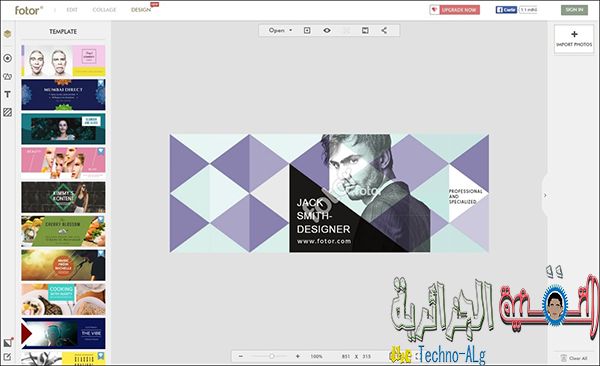
Task: Select the yellow barcode template at bottom
Action: tap(64, 358)
